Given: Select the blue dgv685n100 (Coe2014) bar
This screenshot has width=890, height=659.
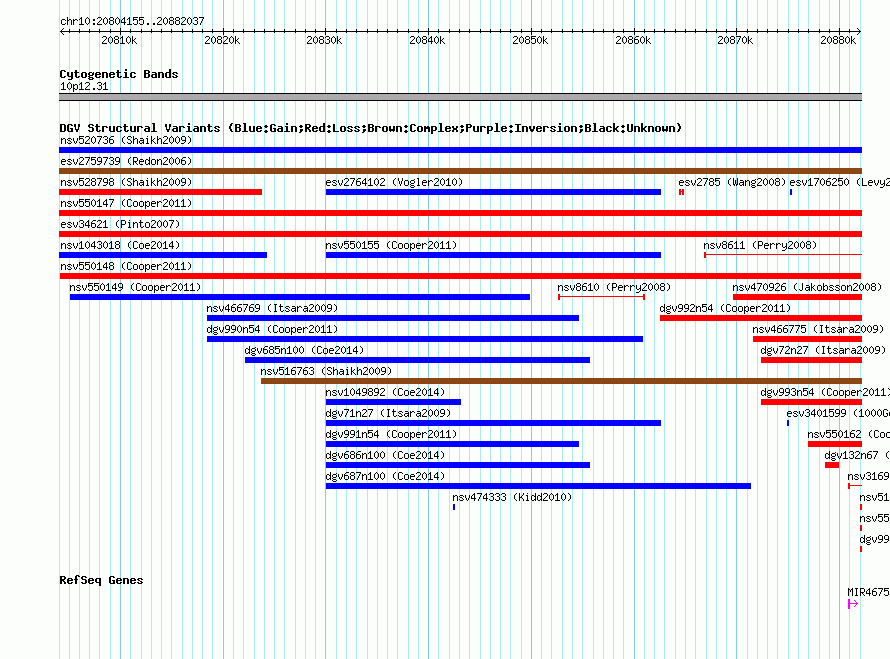Looking at the screenshot, I should pos(417,360).
